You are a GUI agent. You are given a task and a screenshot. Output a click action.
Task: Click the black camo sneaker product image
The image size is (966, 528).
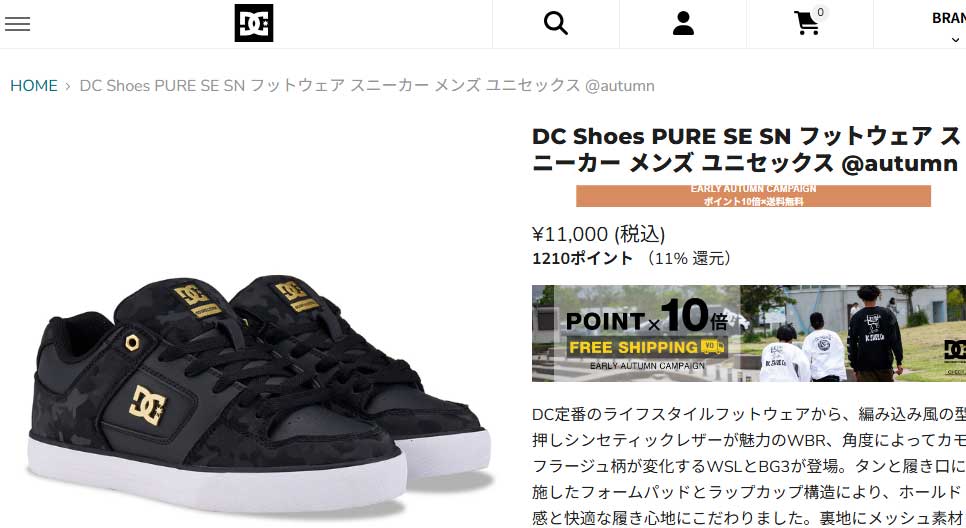259,394
